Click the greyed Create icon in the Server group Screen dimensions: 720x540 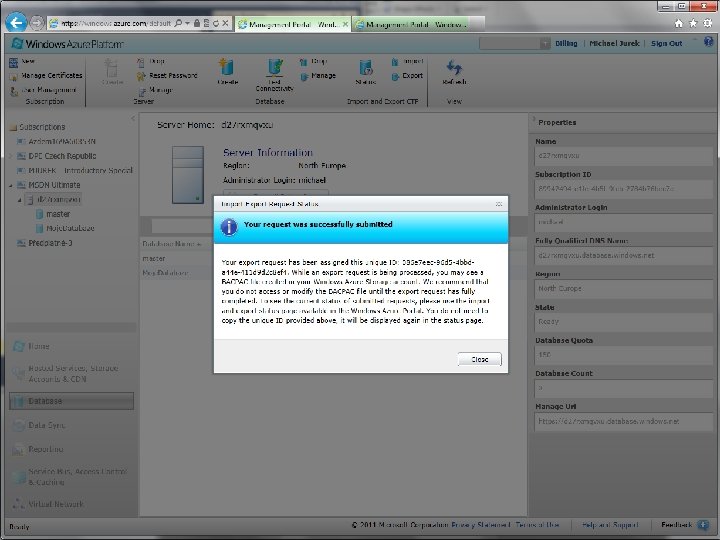(x=112, y=68)
